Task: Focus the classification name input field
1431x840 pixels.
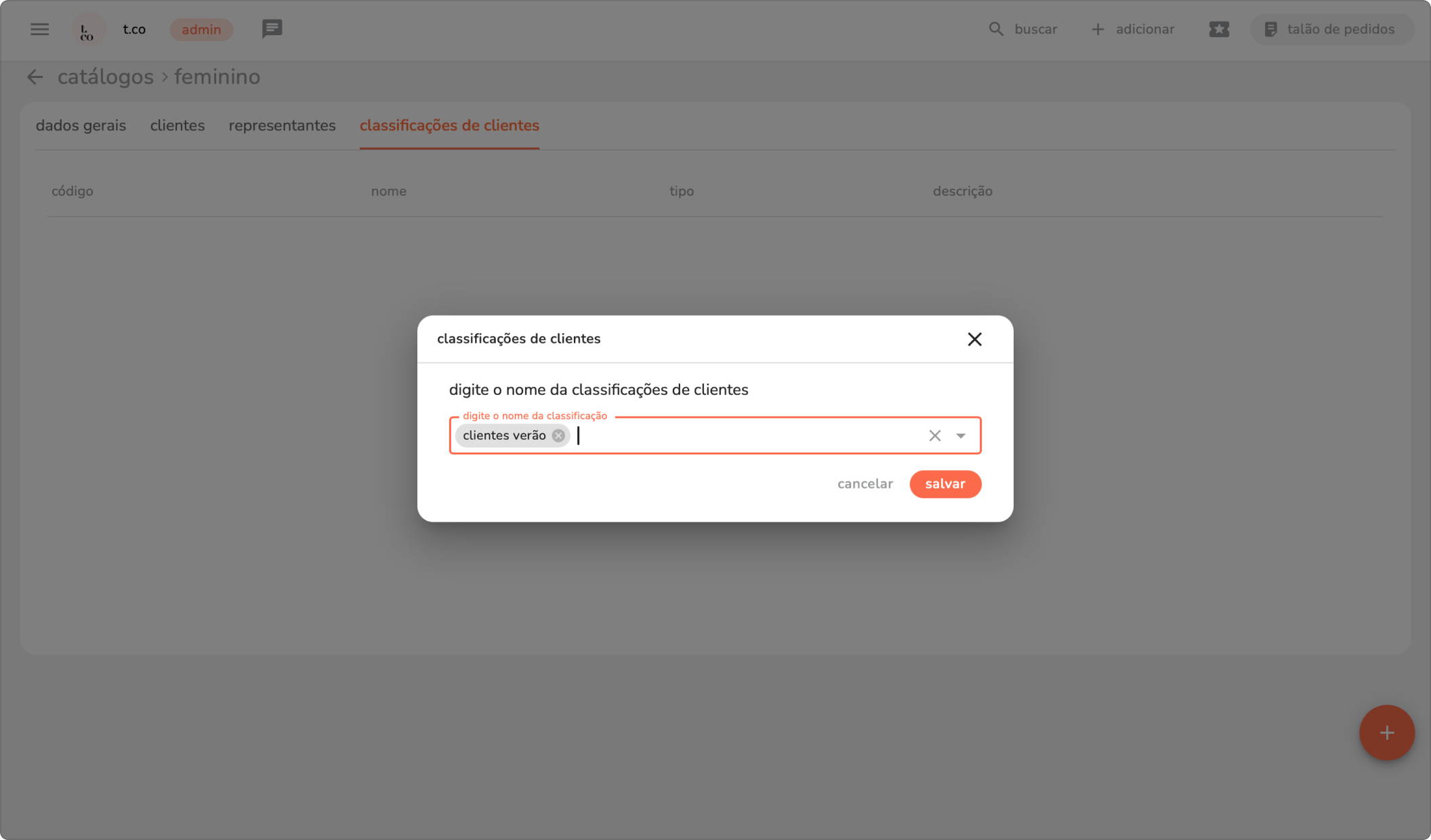Action: (x=745, y=436)
